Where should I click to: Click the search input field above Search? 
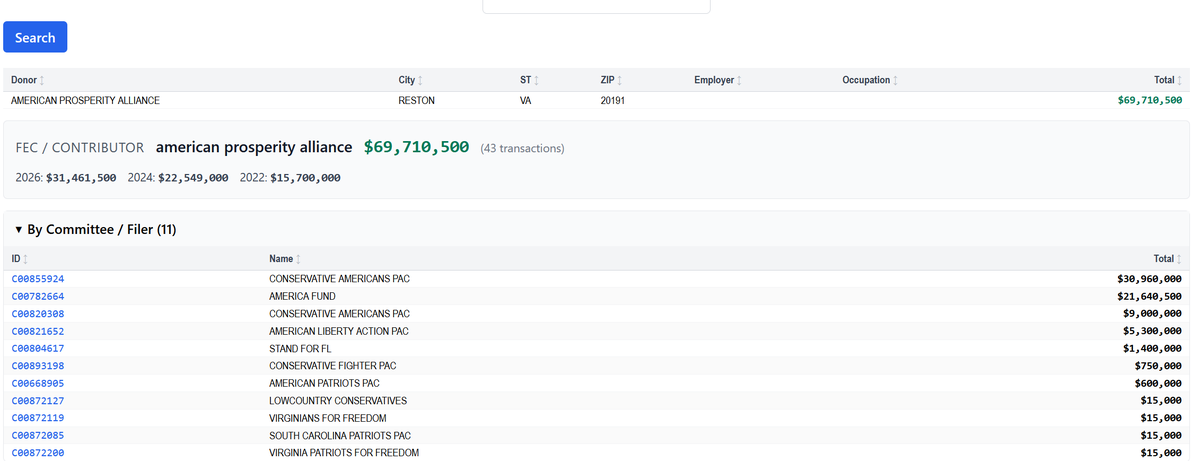pyautogui.click(x=596, y=6)
